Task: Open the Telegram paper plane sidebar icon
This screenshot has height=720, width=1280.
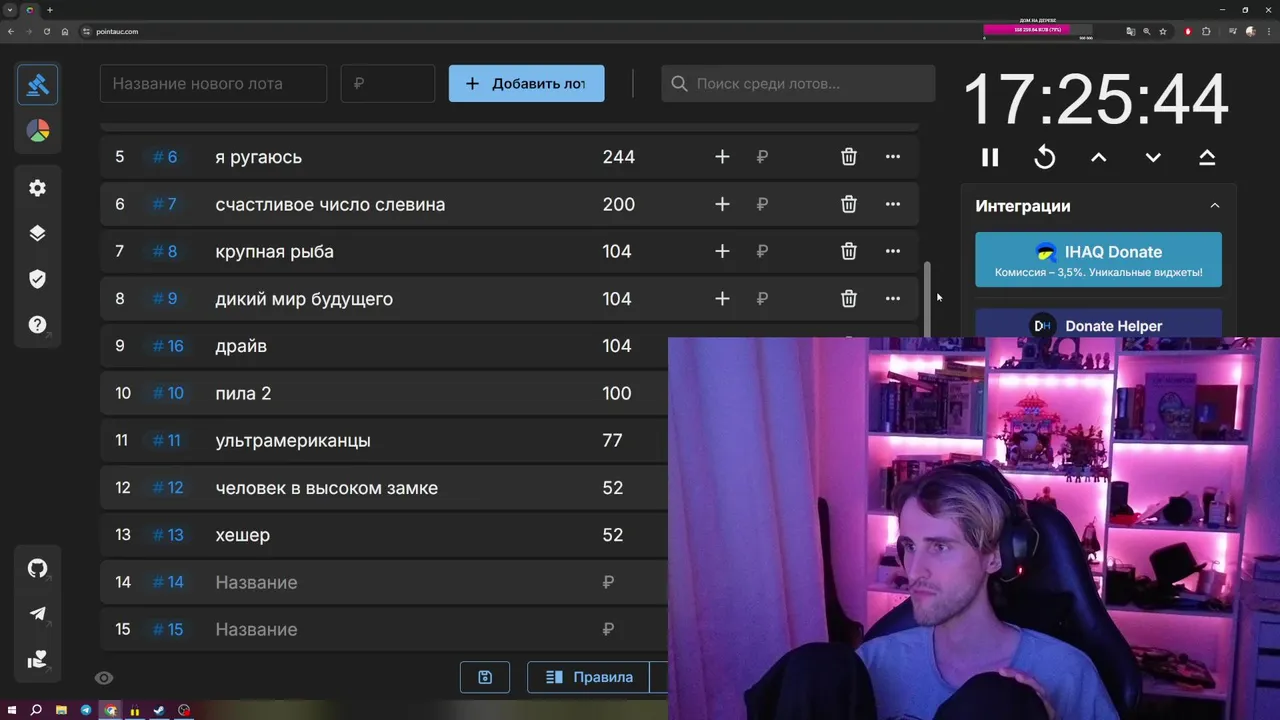Action: (38, 614)
